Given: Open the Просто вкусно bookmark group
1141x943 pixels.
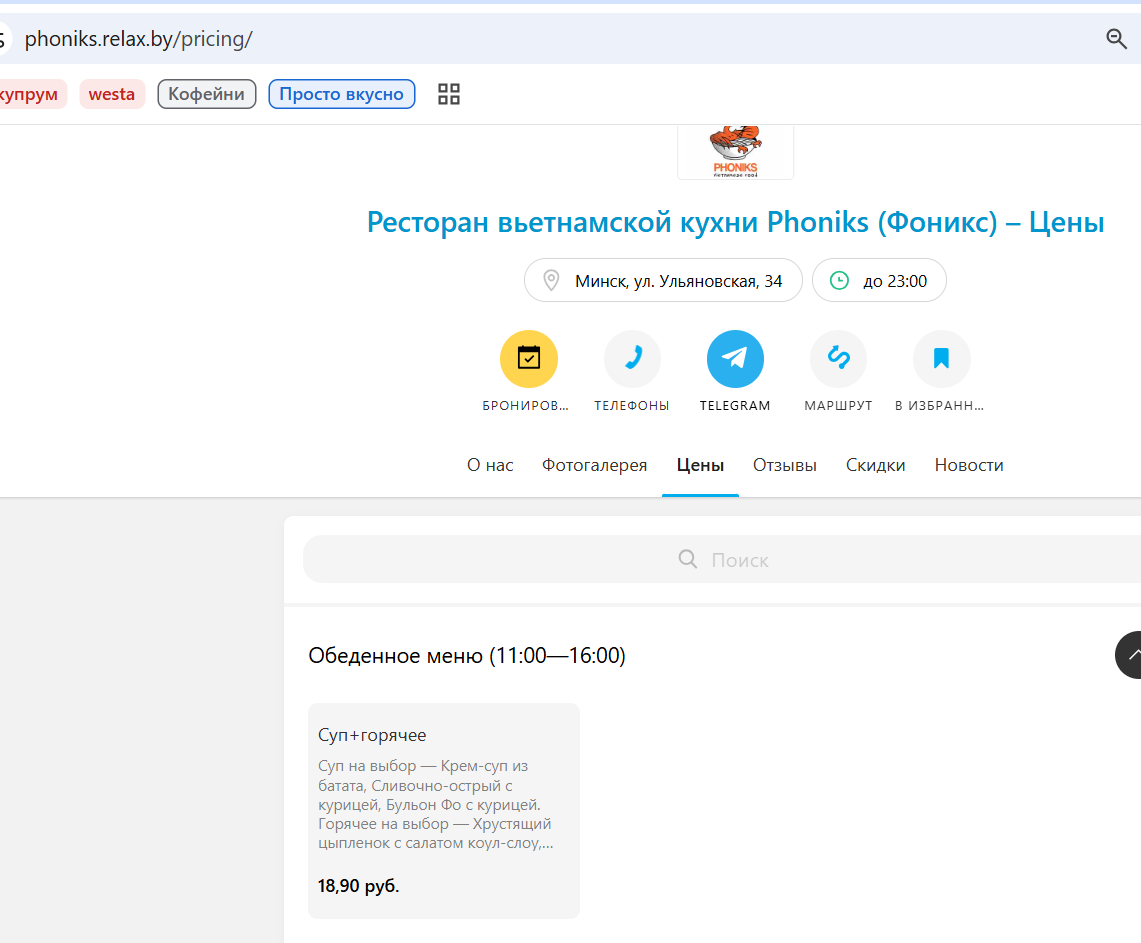Looking at the screenshot, I should [341, 94].
